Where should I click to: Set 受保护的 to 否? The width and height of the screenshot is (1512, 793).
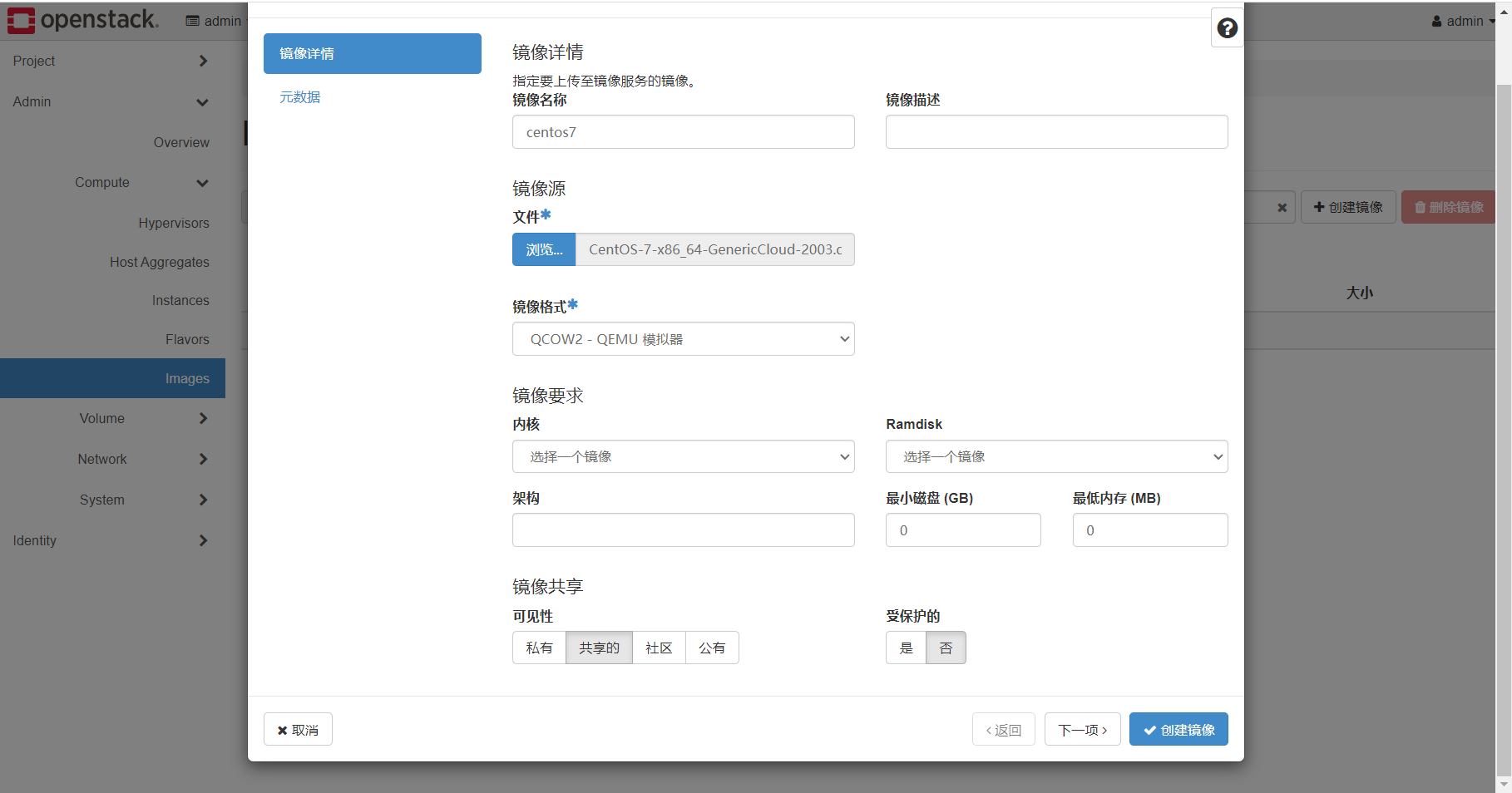click(946, 648)
